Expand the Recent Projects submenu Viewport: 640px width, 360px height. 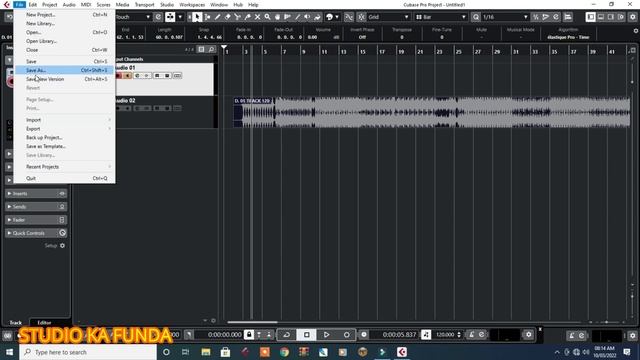(x=64, y=167)
